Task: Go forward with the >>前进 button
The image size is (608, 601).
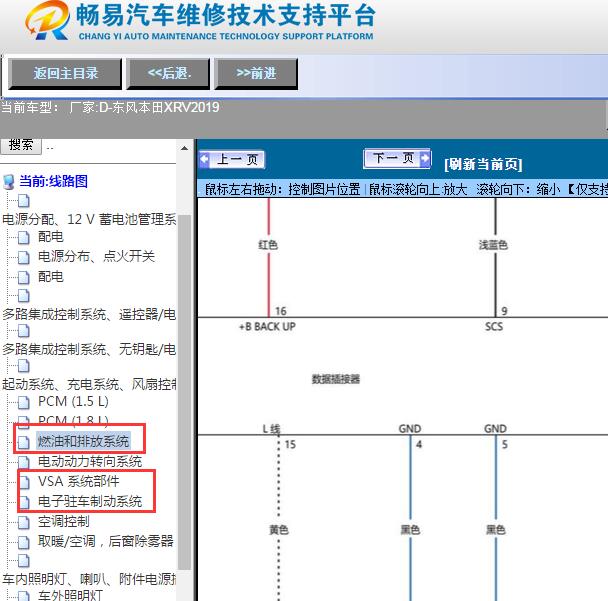Action: (x=256, y=74)
